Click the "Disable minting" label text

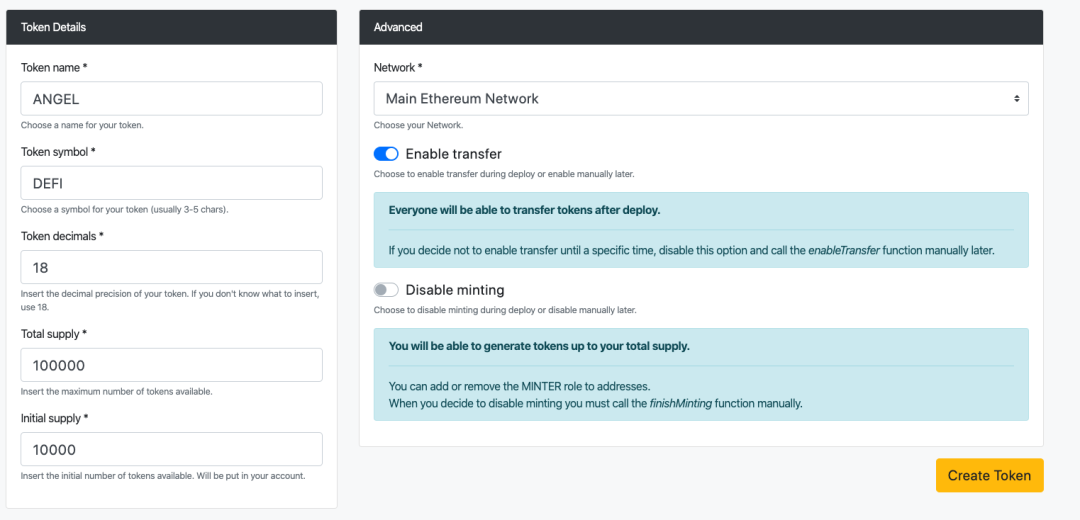coord(454,290)
